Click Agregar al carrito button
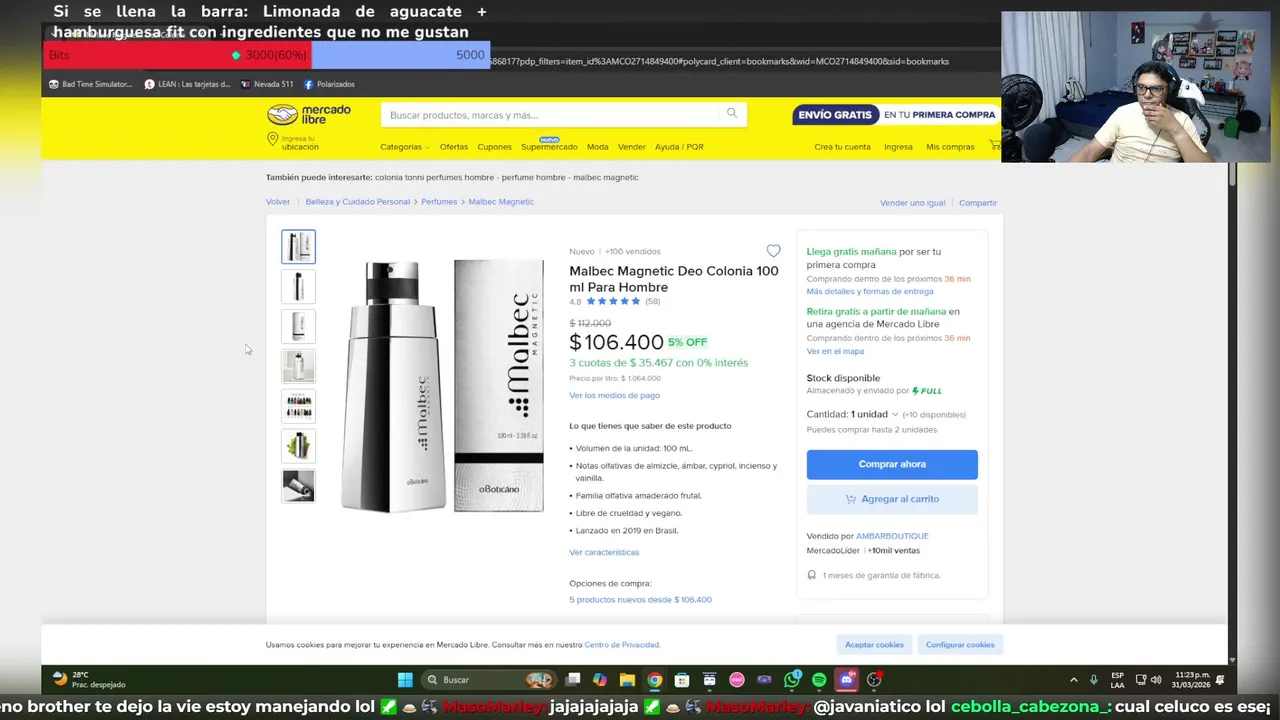The height and width of the screenshot is (720, 1280). tap(892, 499)
